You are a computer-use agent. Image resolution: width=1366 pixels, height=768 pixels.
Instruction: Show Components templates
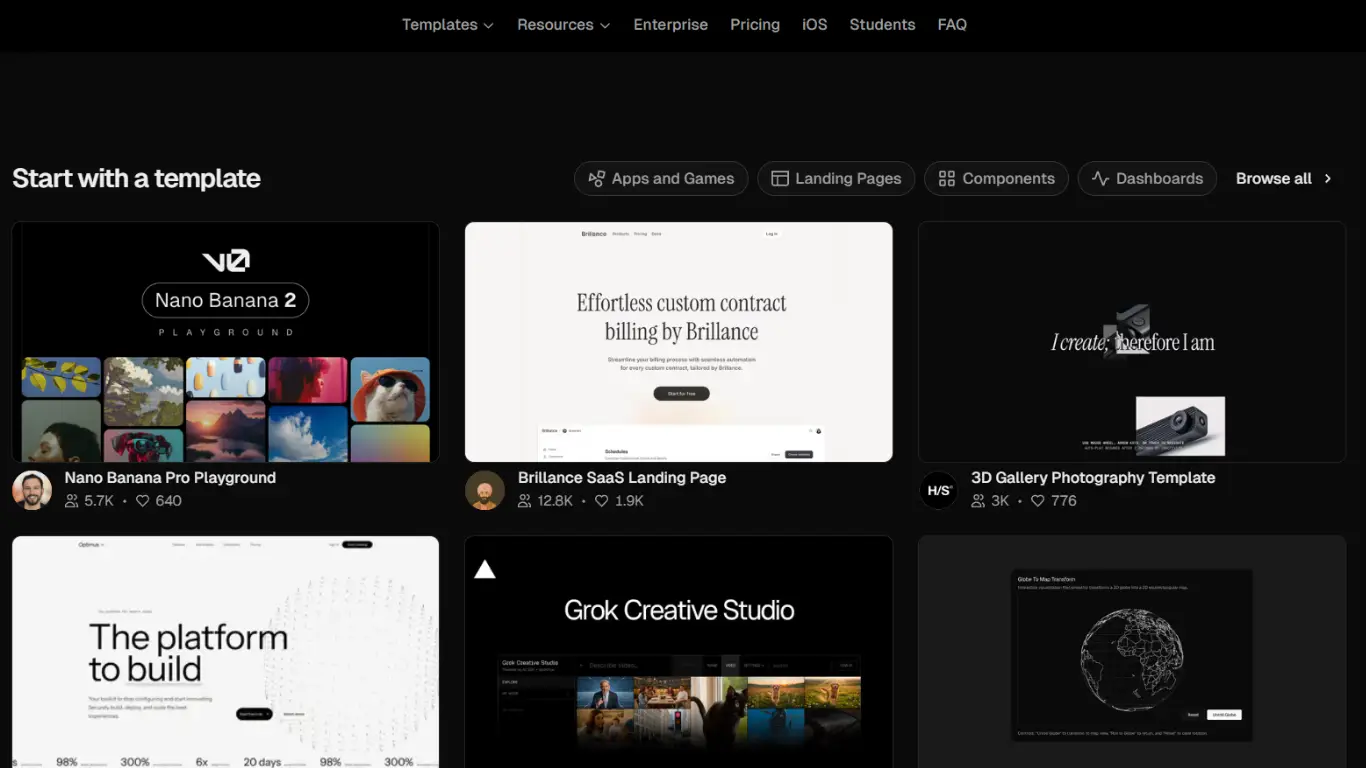click(x=996, y=179)
